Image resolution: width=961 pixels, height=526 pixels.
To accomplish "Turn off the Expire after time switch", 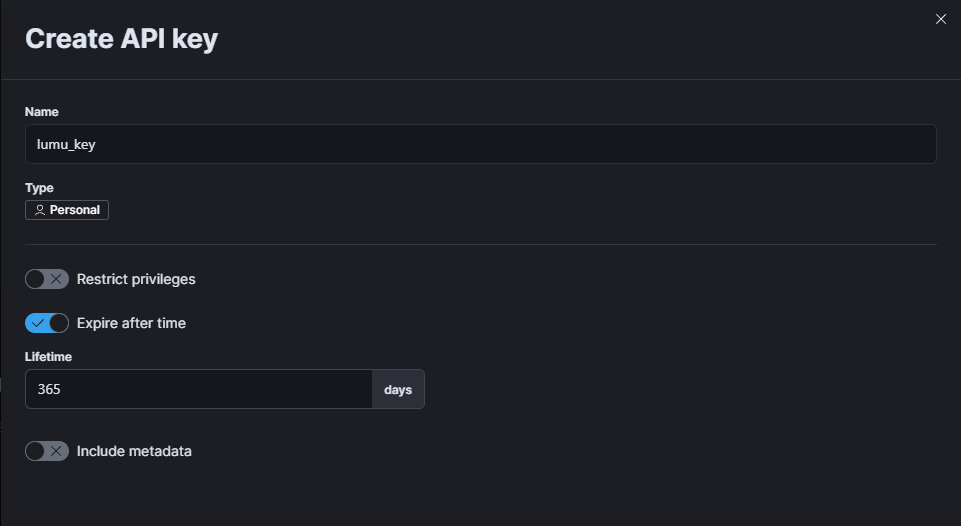I will pos(47,323).
